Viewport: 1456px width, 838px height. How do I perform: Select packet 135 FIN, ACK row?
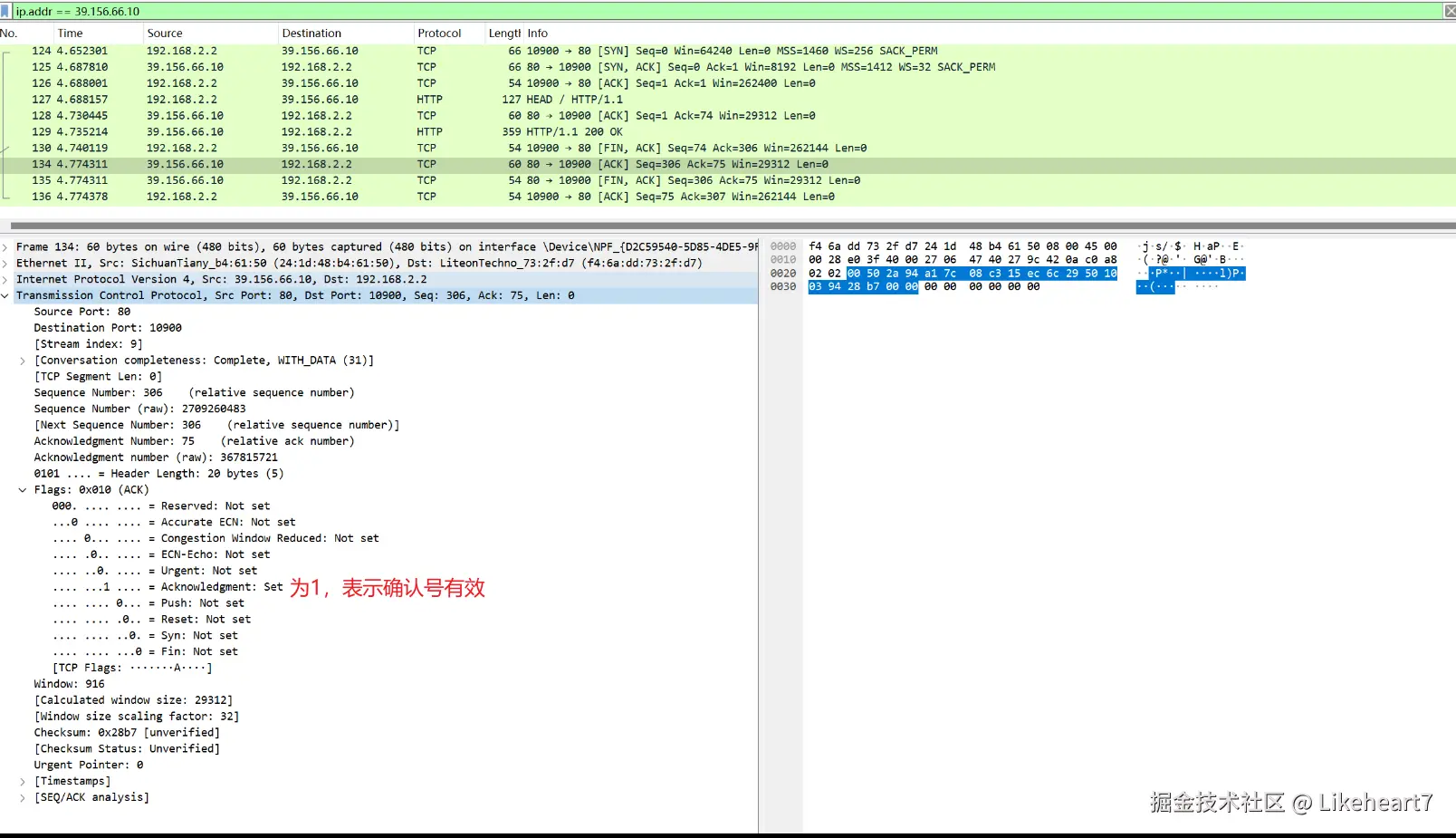(x=728, y=181)
